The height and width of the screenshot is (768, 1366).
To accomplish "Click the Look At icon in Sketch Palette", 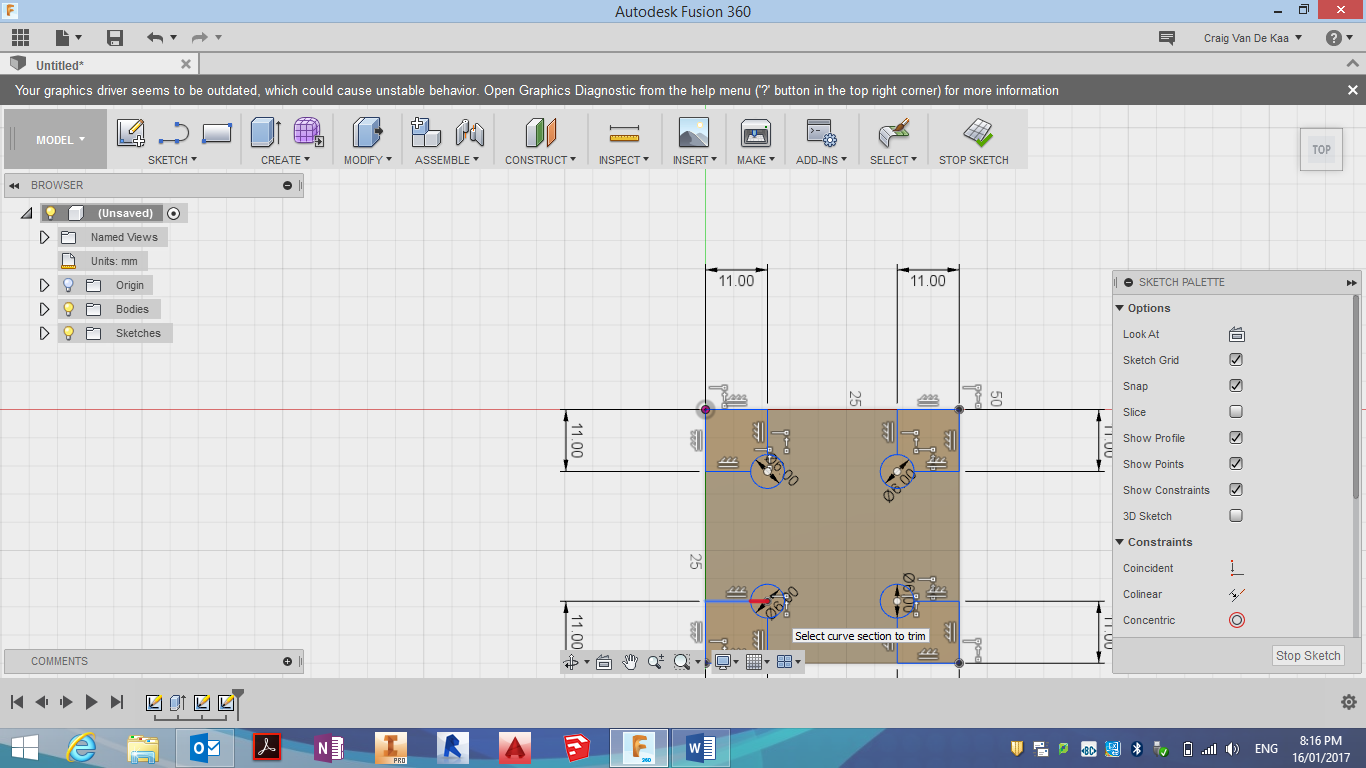I will click(x=1236, y=334).
